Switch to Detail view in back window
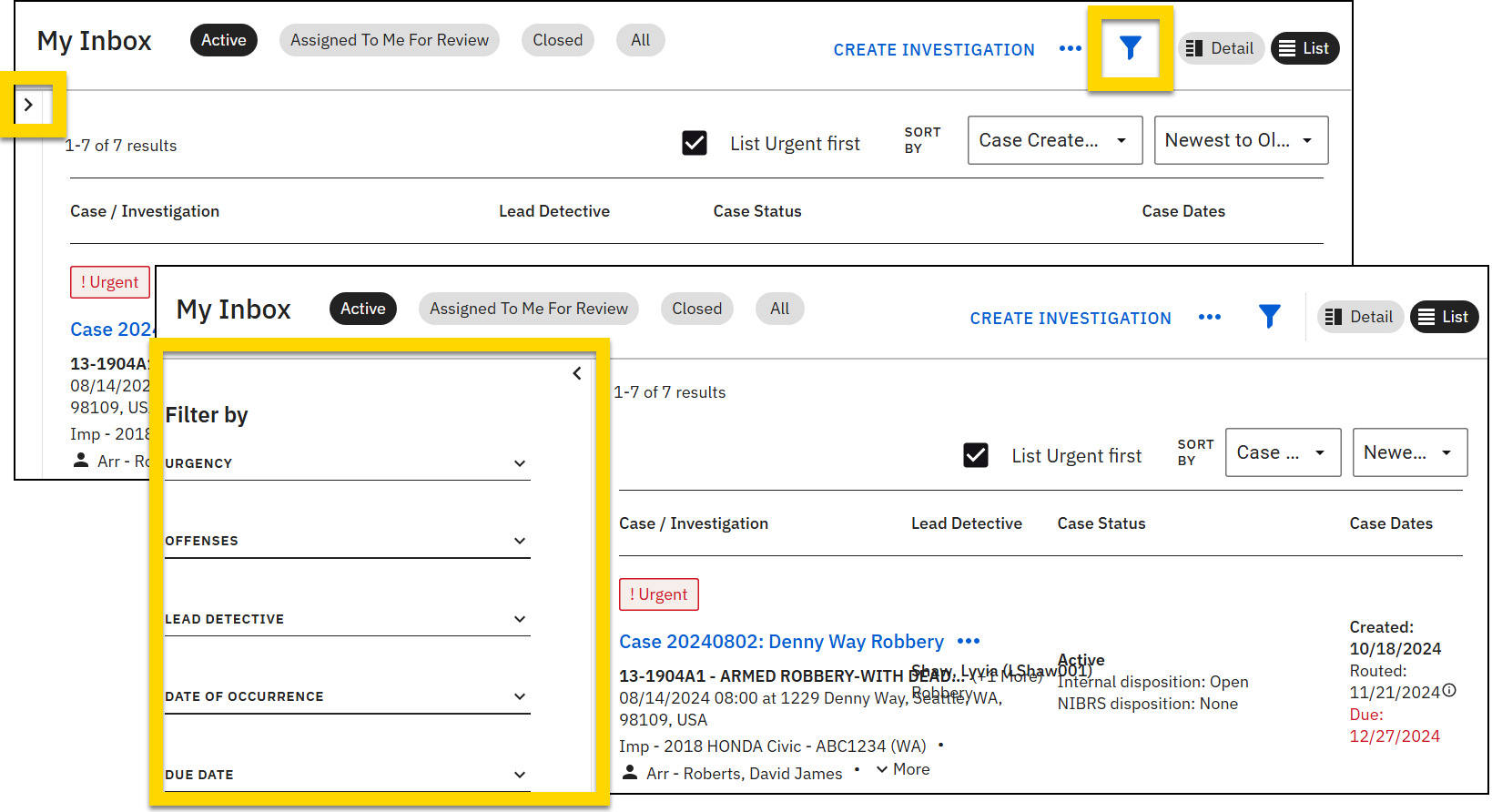The height and width of the screenshot is (812, 1492). point(1221,48)
